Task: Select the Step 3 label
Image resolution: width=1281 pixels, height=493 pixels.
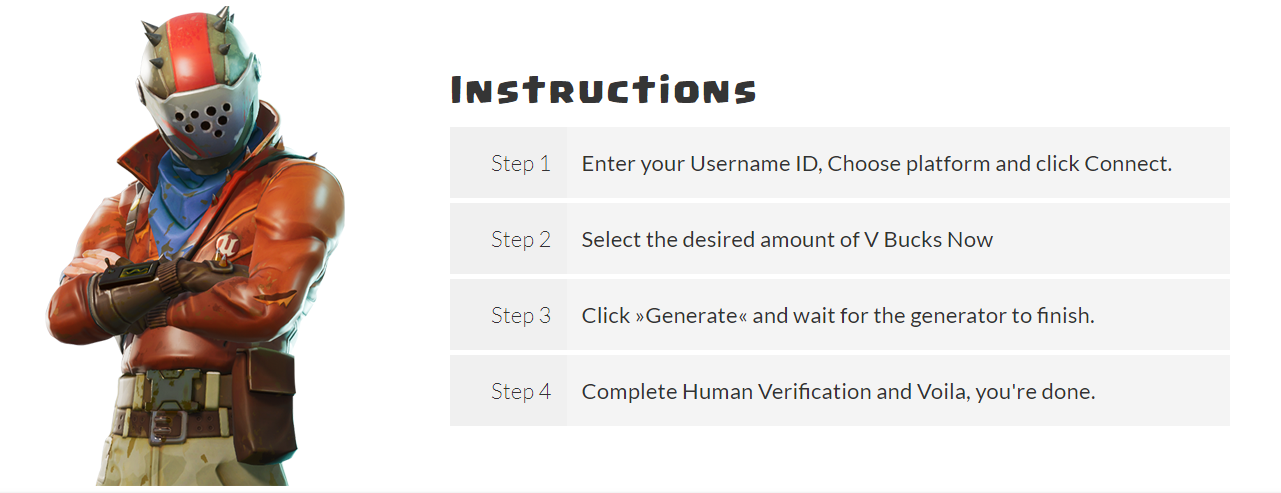Action: point(520,315)
